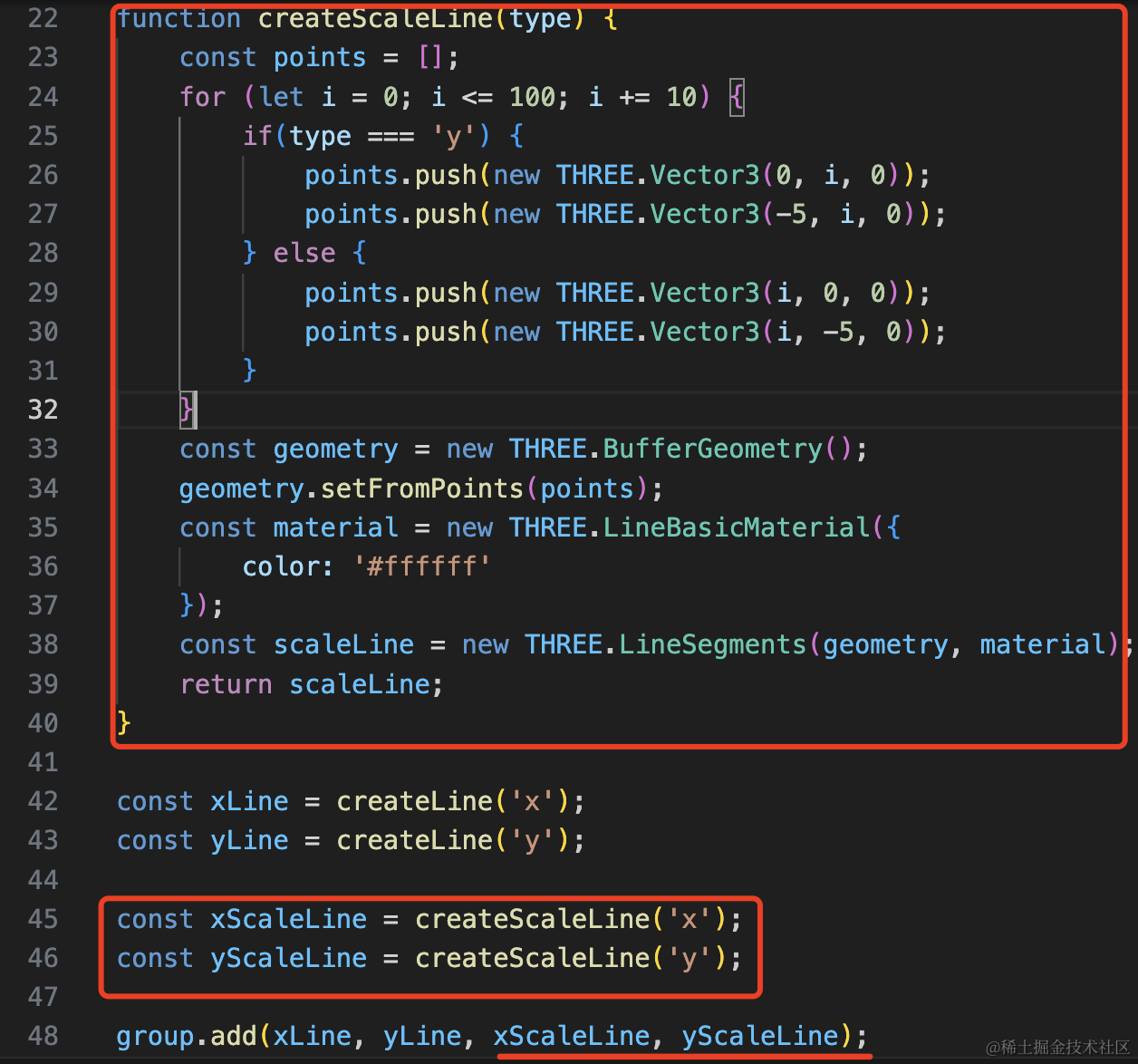Click the '#ffffff' color string on line 36
Viewport: 1138px width, 1064px height.
pos(422,566)
